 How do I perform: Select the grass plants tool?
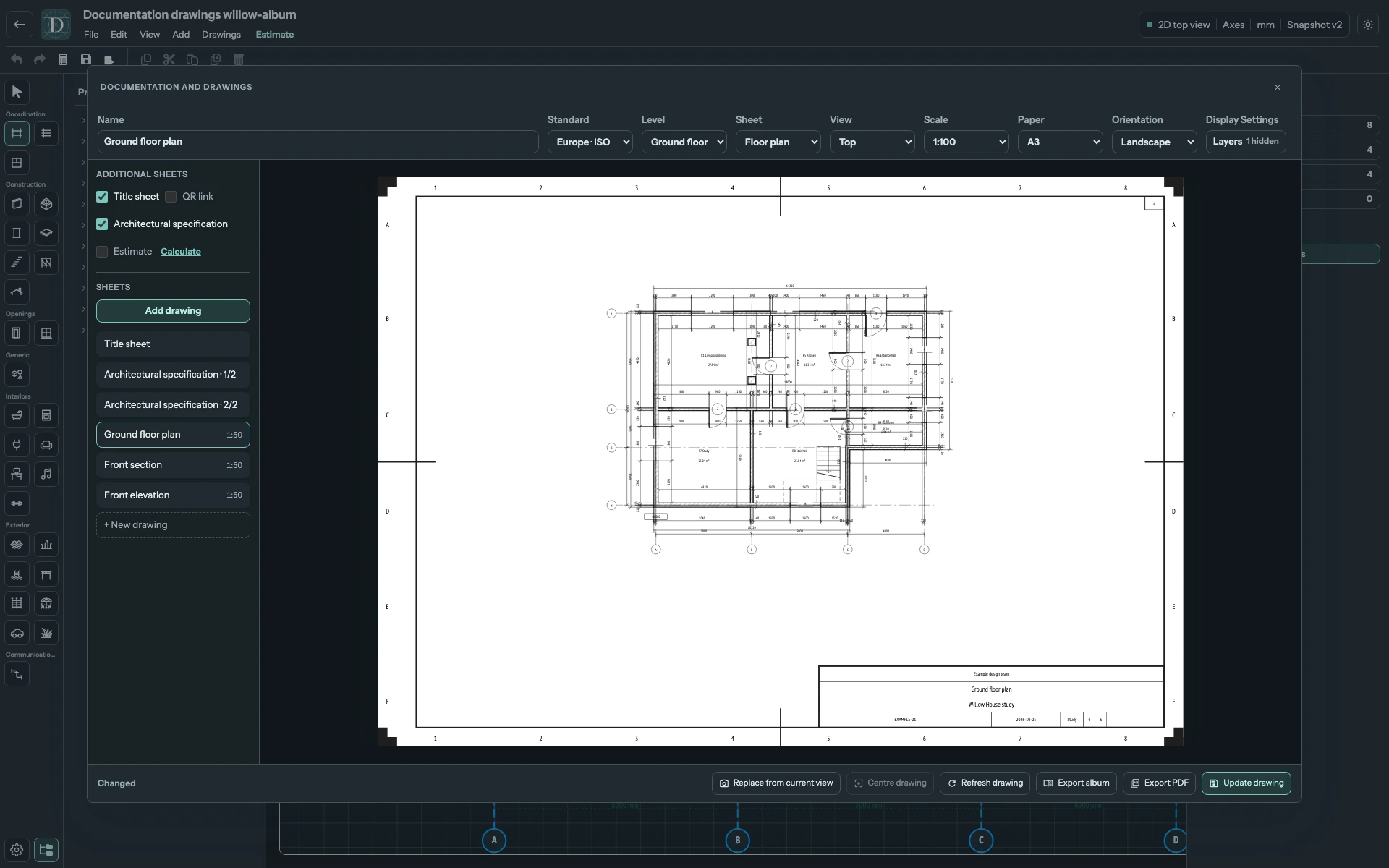pyautogui.click(x=46, y=633)
